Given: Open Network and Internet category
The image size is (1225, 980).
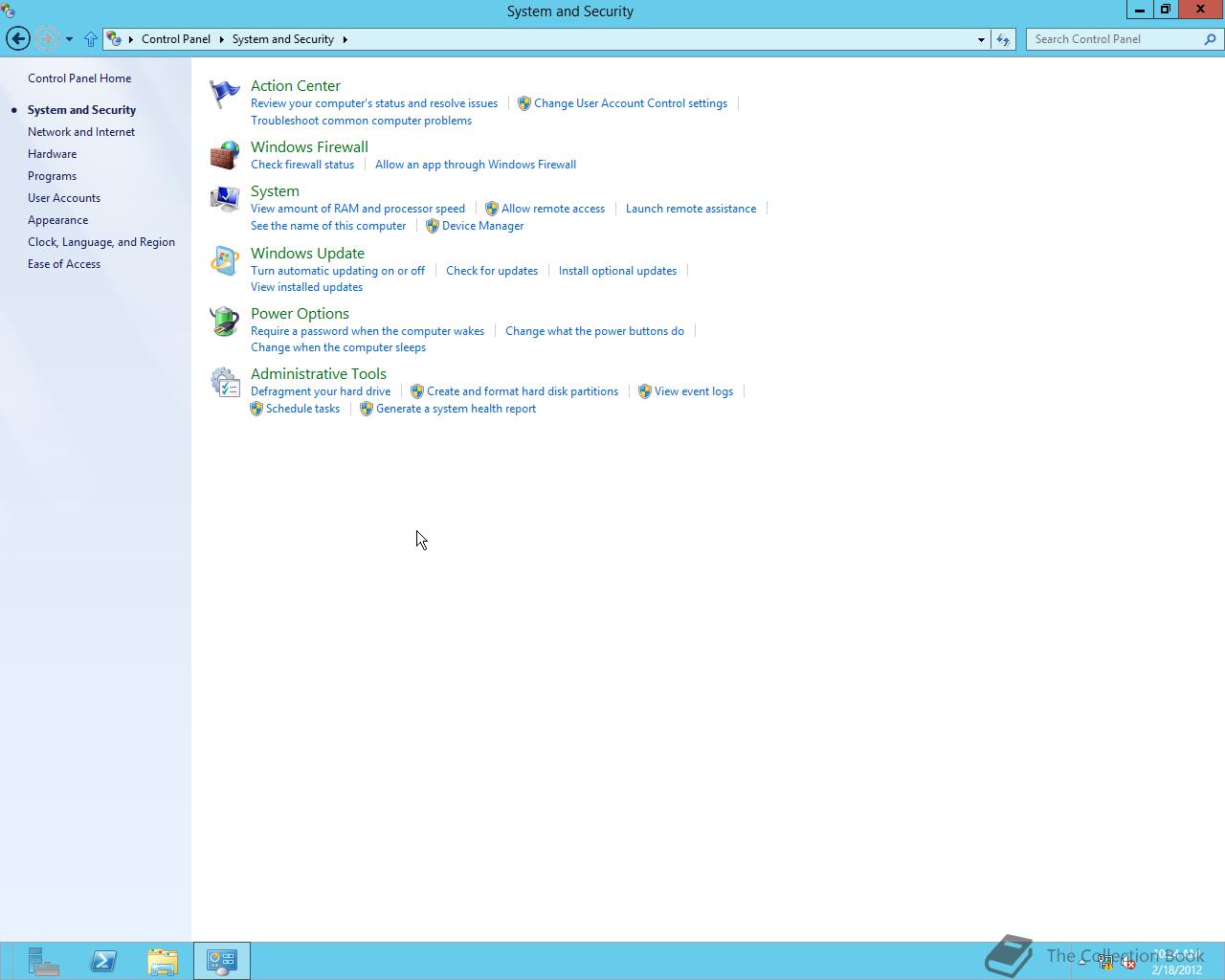Looking at the screenshot, I should 81,132.
